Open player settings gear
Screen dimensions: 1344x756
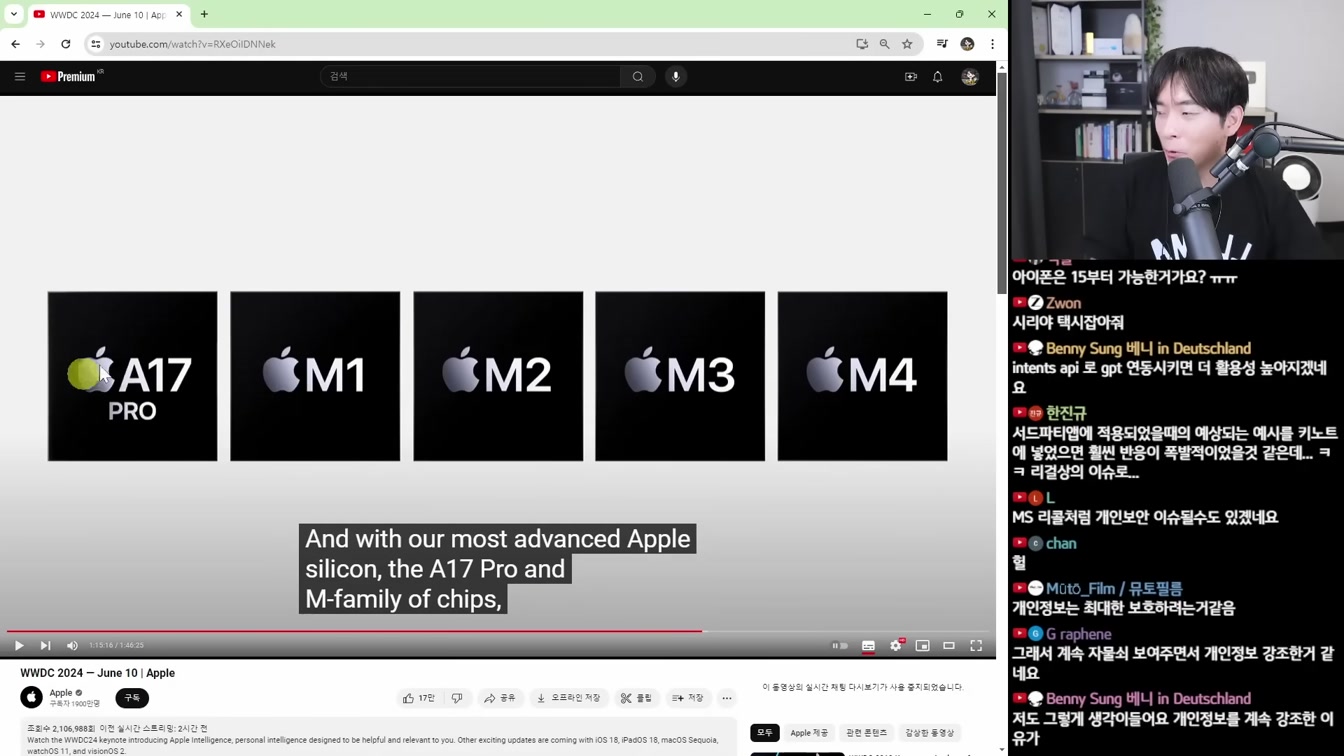pyautogui.click(x=896, y=646)
